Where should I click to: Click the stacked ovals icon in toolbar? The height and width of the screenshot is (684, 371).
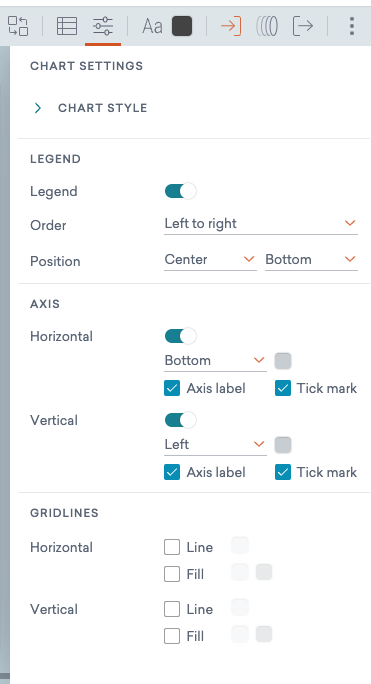267,26
